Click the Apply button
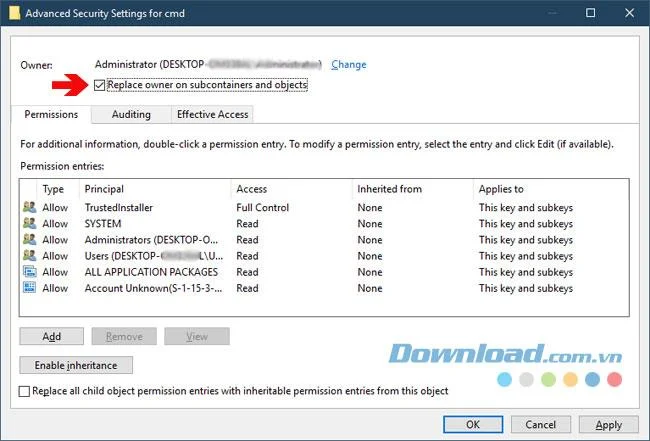 pos(609,424)
